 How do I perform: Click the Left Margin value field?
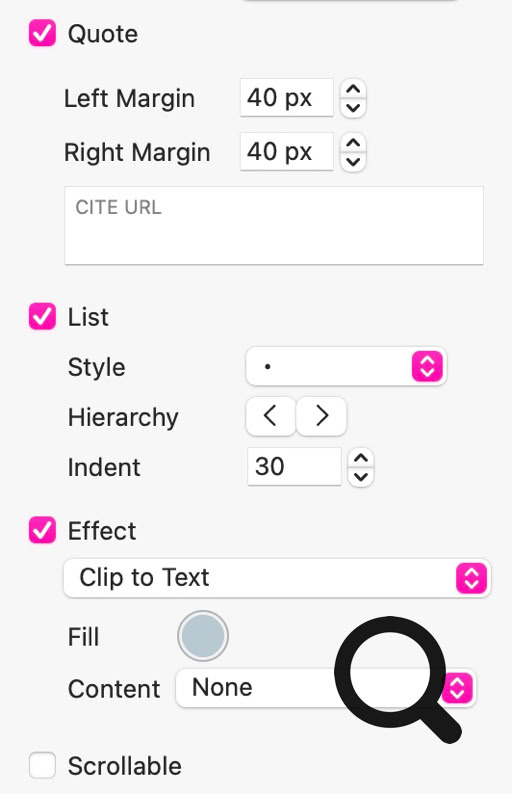(x=287, y=98)
